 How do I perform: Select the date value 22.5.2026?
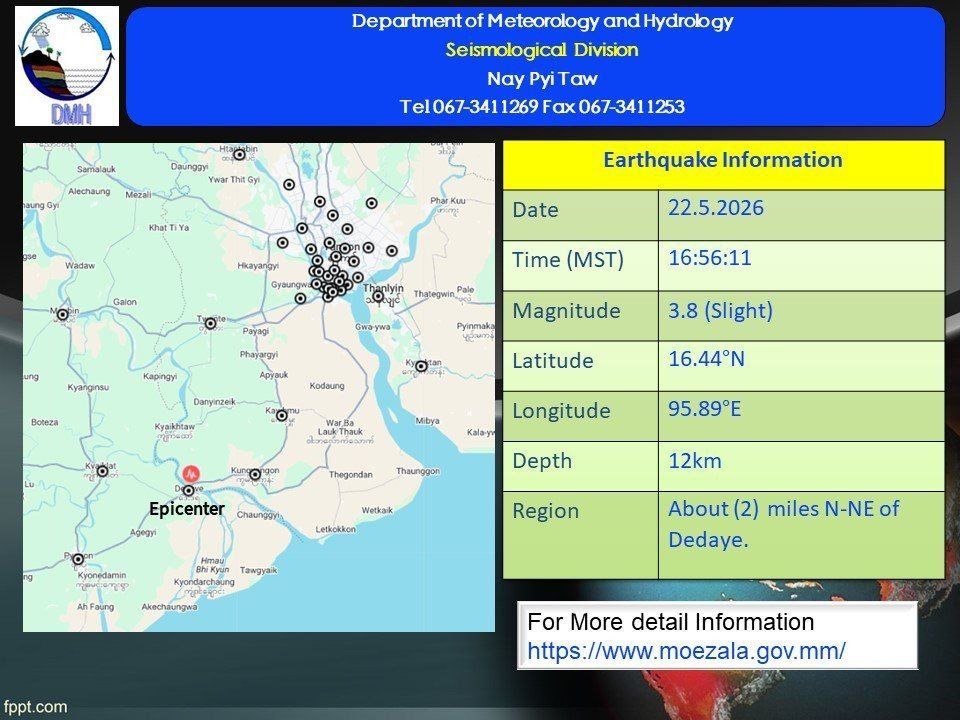tap(716, 208)
